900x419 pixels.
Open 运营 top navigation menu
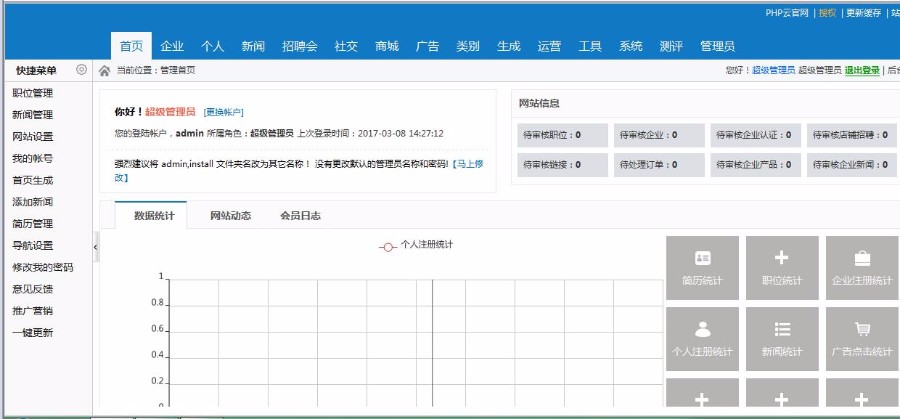pos(549,46)
